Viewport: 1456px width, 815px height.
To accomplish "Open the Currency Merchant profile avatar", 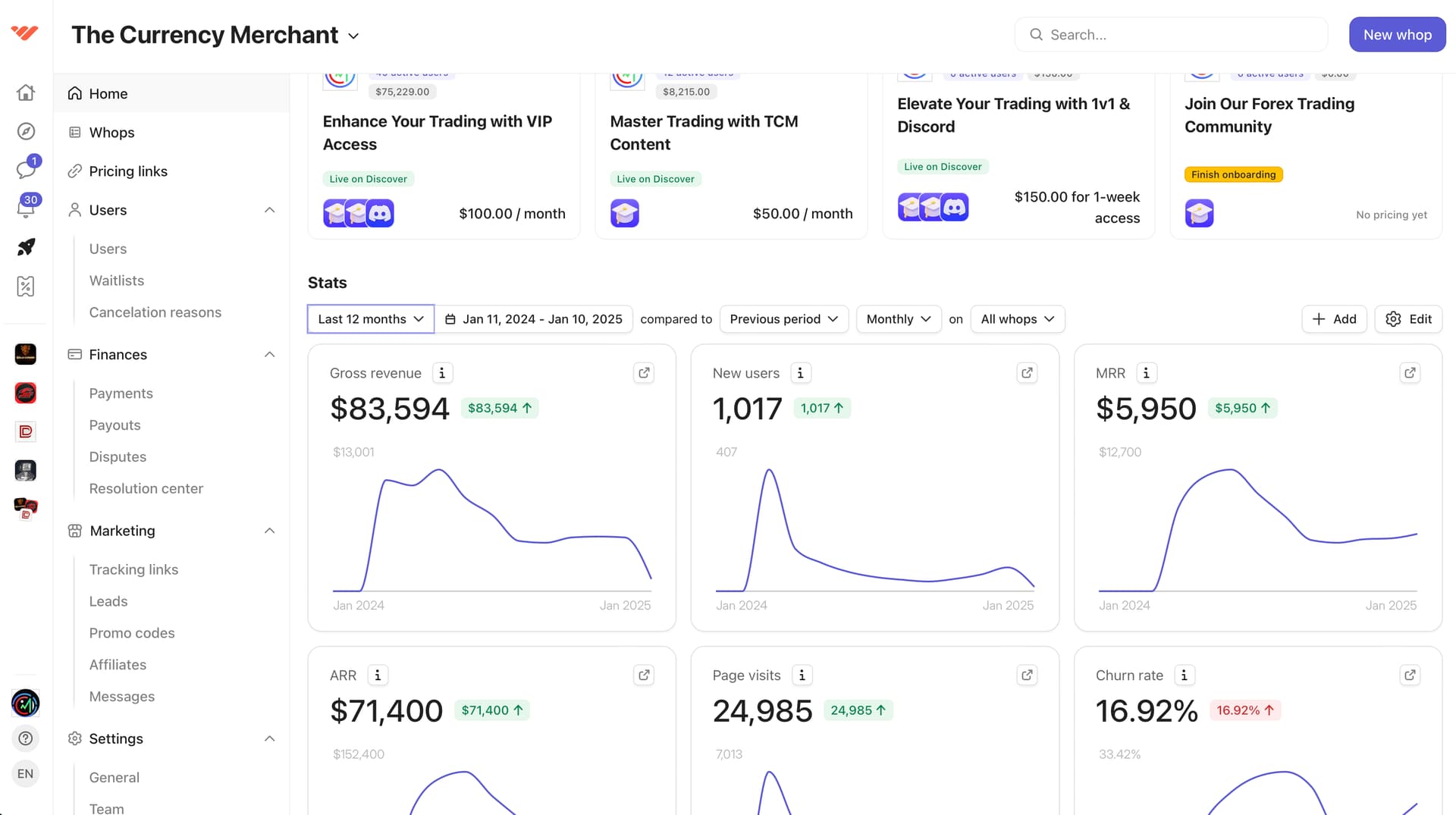I will 26,704.
